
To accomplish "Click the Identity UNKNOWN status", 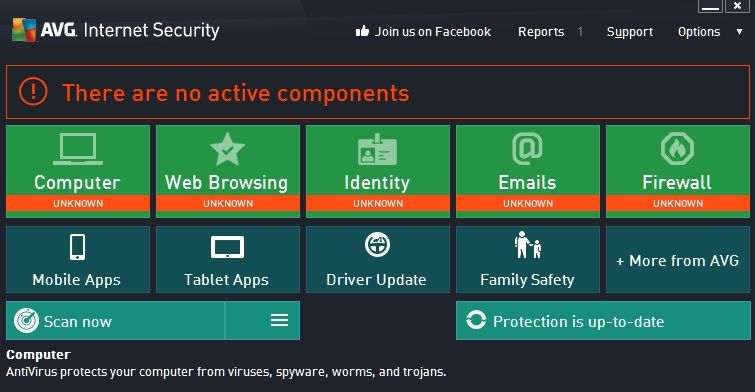I will [x=378, y=203].
